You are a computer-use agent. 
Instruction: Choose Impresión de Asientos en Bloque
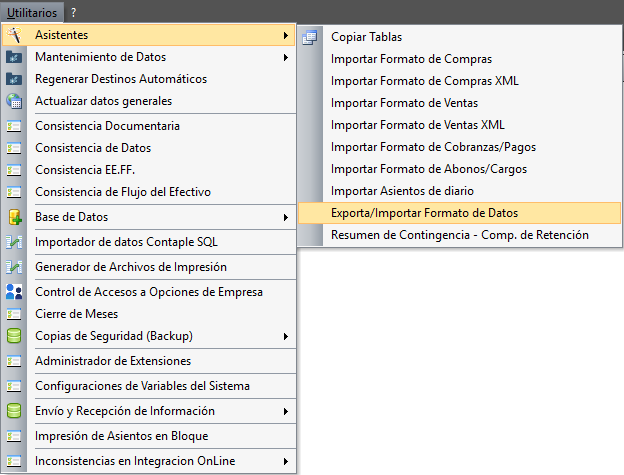pyautogui.click(x=149, y=436)
